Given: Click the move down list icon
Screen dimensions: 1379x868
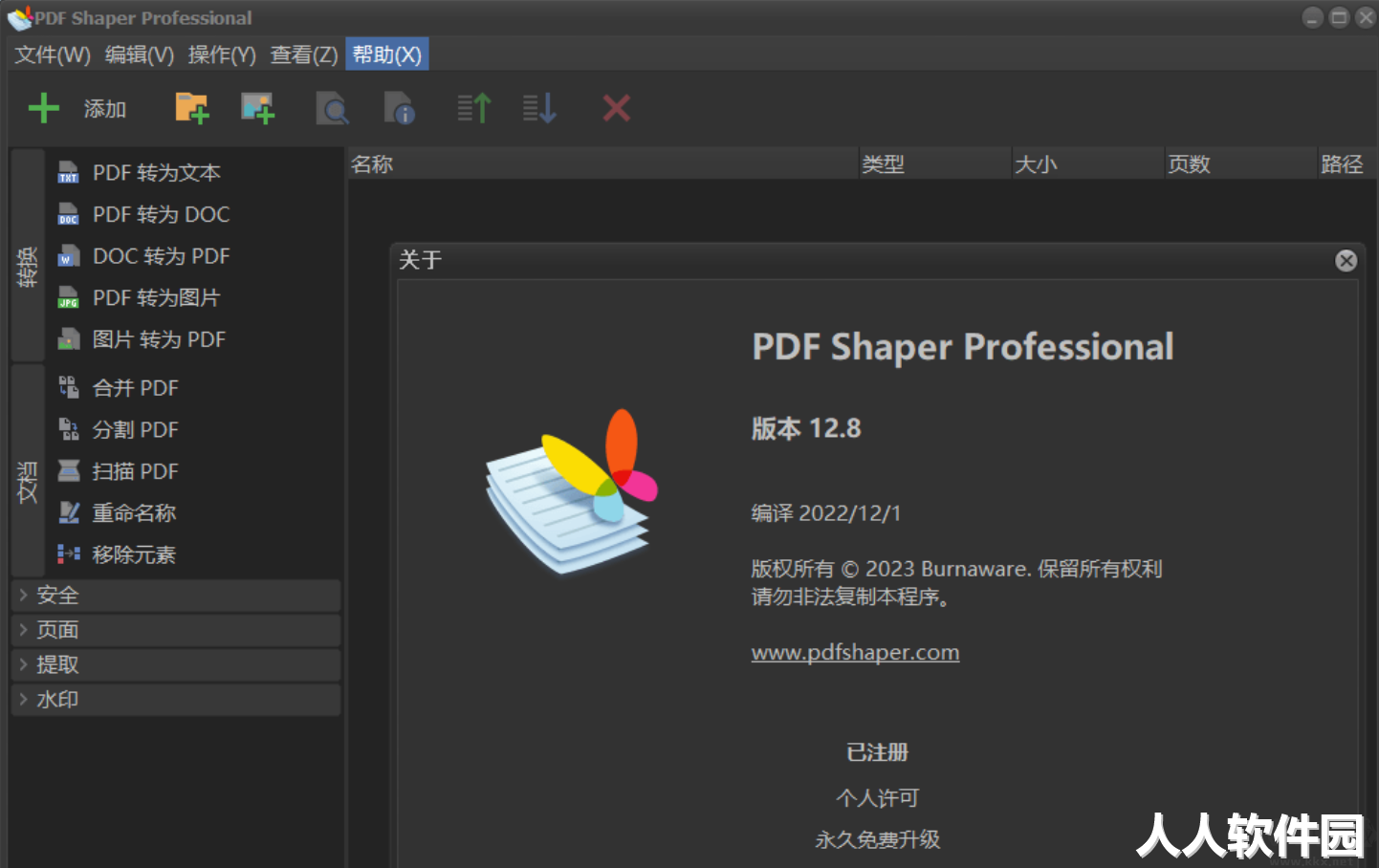Looking at the screenshot, I should 539,109.
